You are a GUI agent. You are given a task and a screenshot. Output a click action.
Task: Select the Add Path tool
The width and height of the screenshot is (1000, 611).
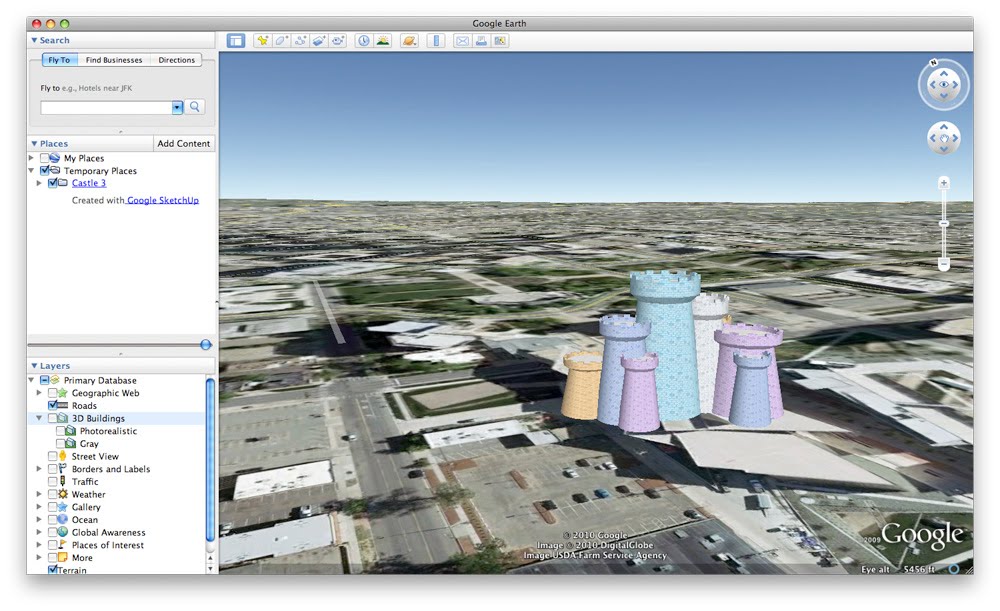[x=300, y=41]
